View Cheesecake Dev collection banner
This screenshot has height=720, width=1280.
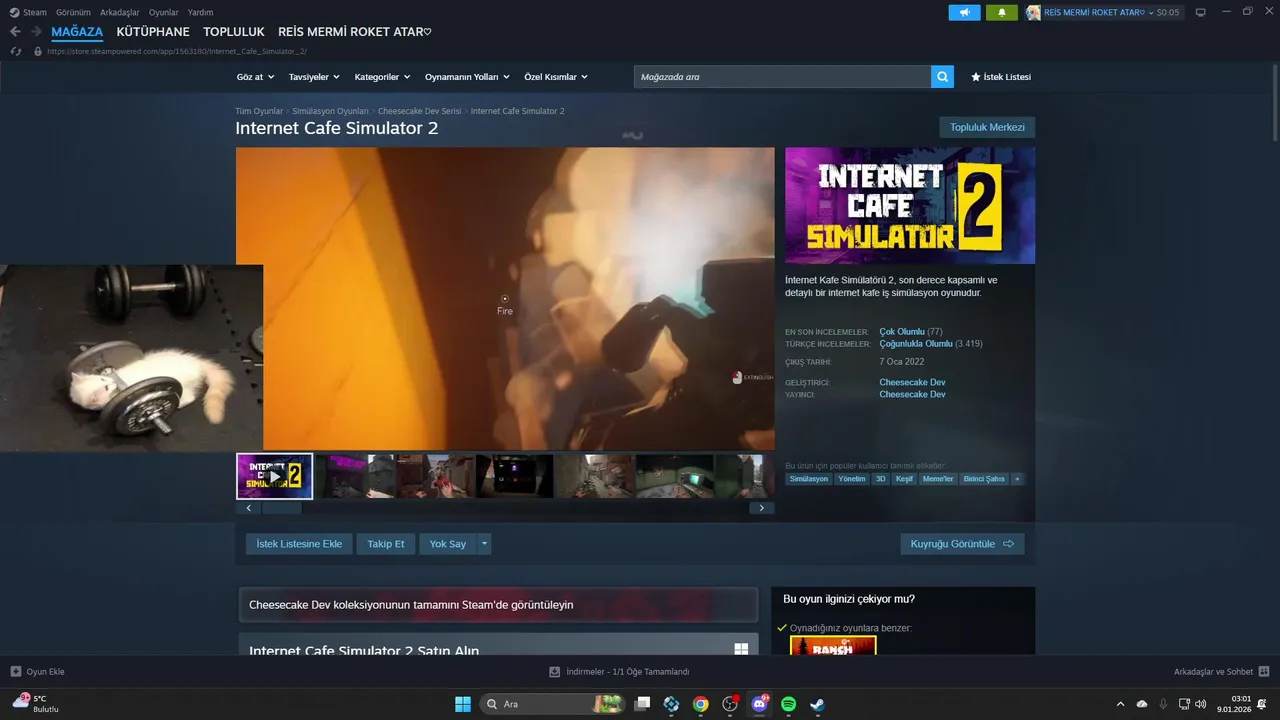(498, 605)
